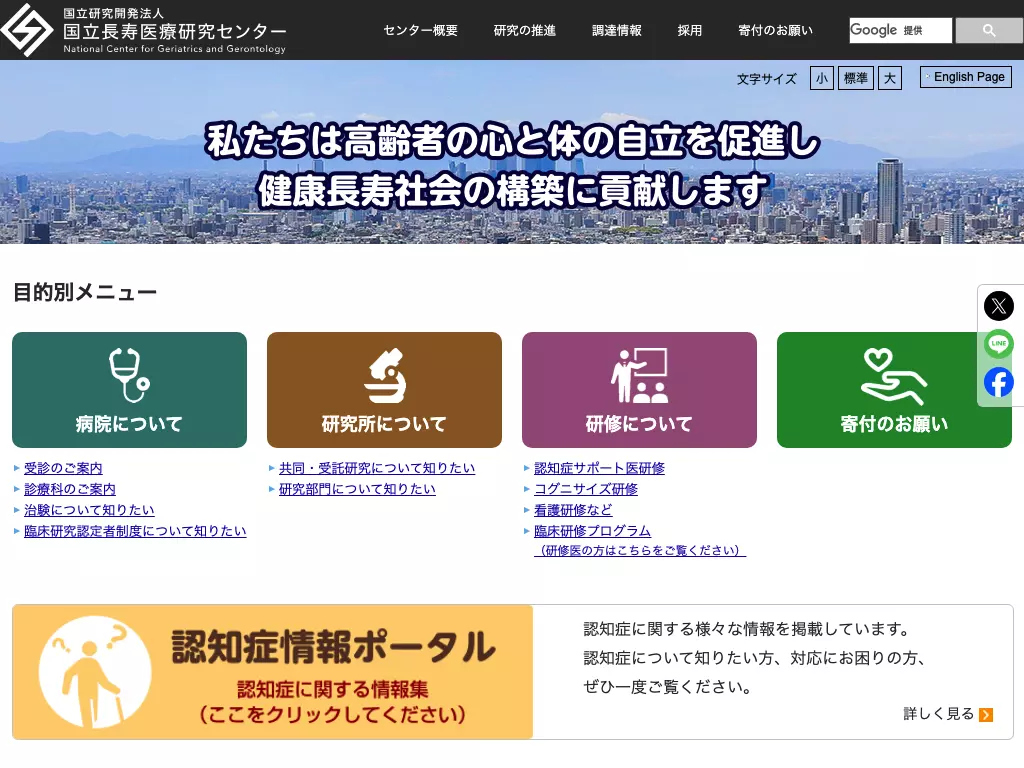Click the 詳しく見る link
The width and height of the screenshot is (1024, 768).
pos(938,714)
